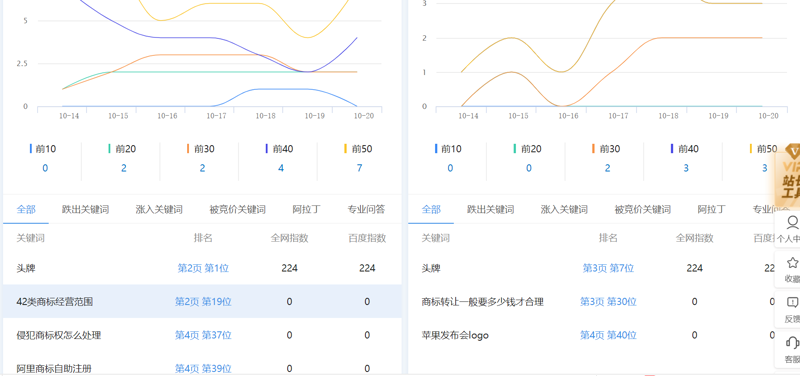Image resolution: width=800 pixels, height=376 pixels.
Task: Click 全网指数 column header in right table
Action: coord(694,238)
